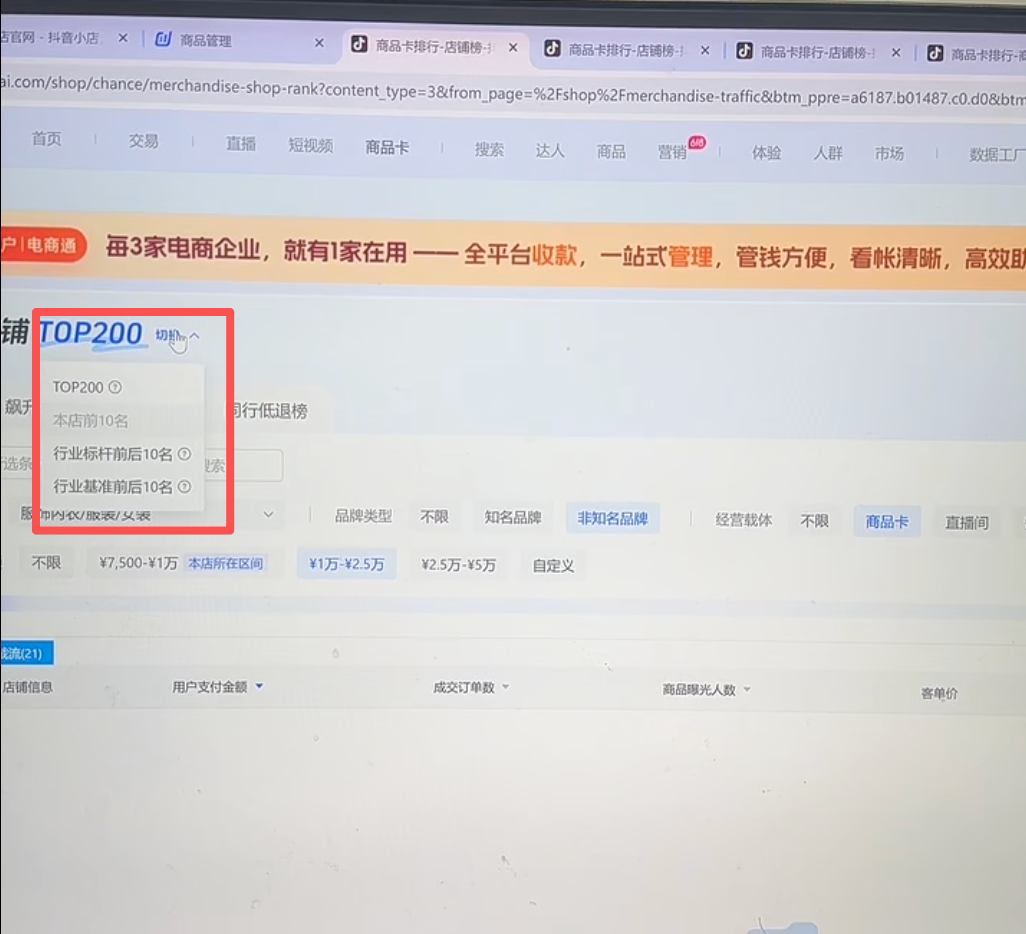The height and width of the screenshot is (934, 1026).
Task: Open the 人群 navigation item
Action: pos(828,153)
